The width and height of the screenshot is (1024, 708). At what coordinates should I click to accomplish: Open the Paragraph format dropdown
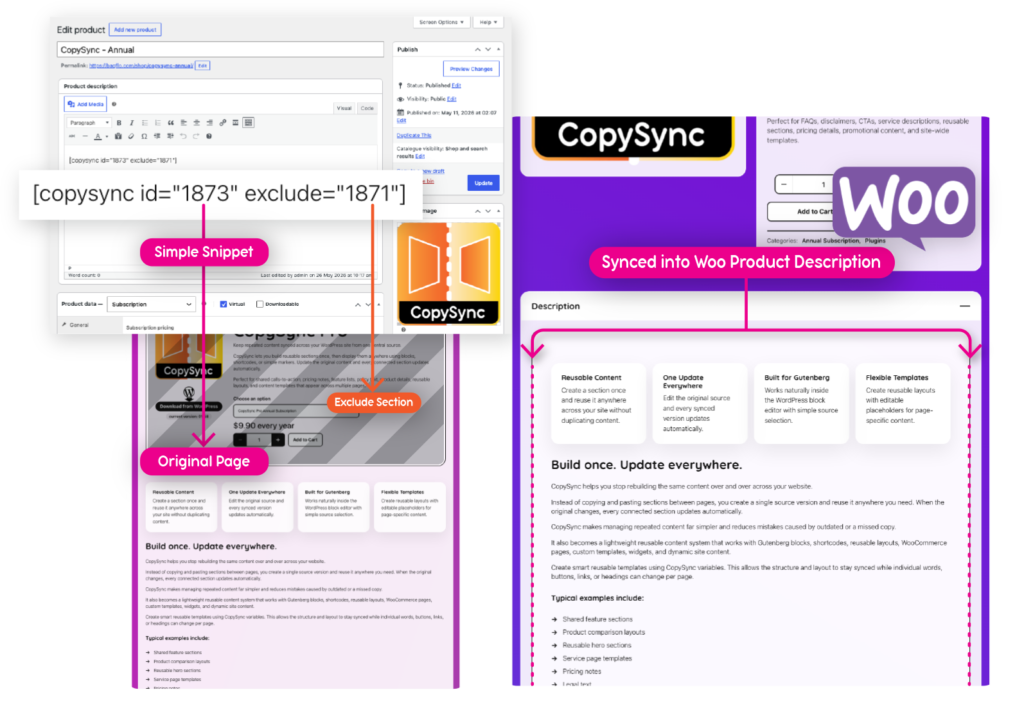89,123
